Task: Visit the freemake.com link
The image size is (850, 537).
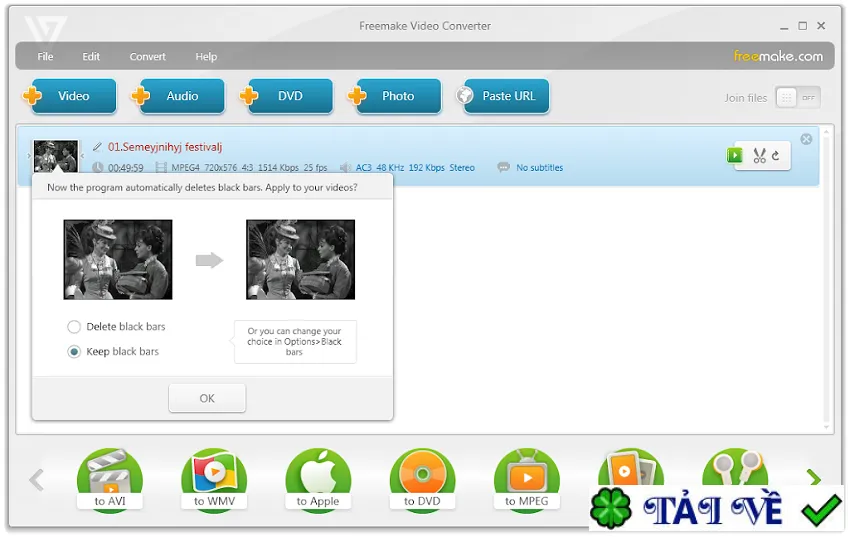Action: [778, 56]
